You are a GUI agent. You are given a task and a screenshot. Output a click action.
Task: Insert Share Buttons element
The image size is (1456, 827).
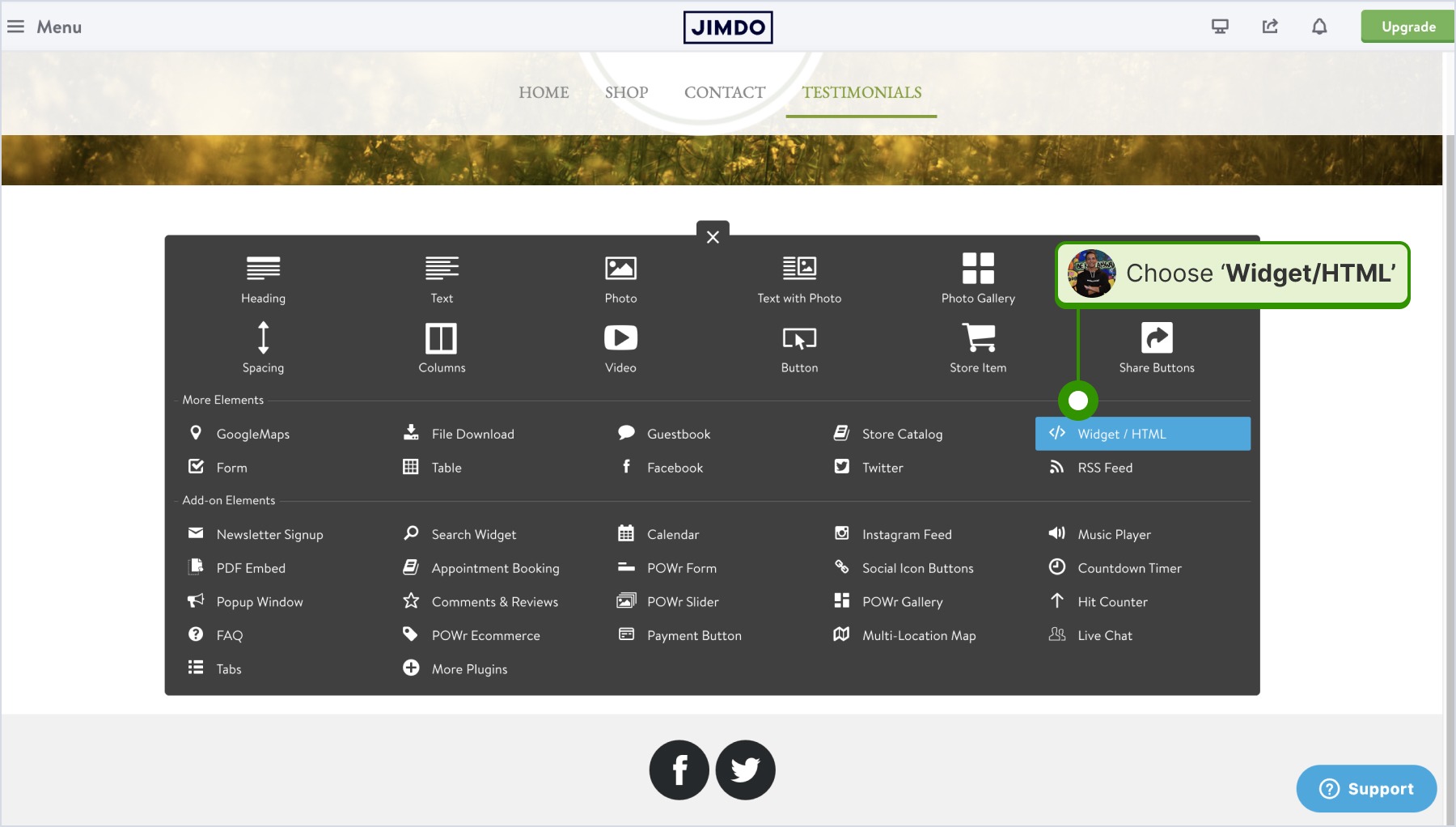point(1157,348)
